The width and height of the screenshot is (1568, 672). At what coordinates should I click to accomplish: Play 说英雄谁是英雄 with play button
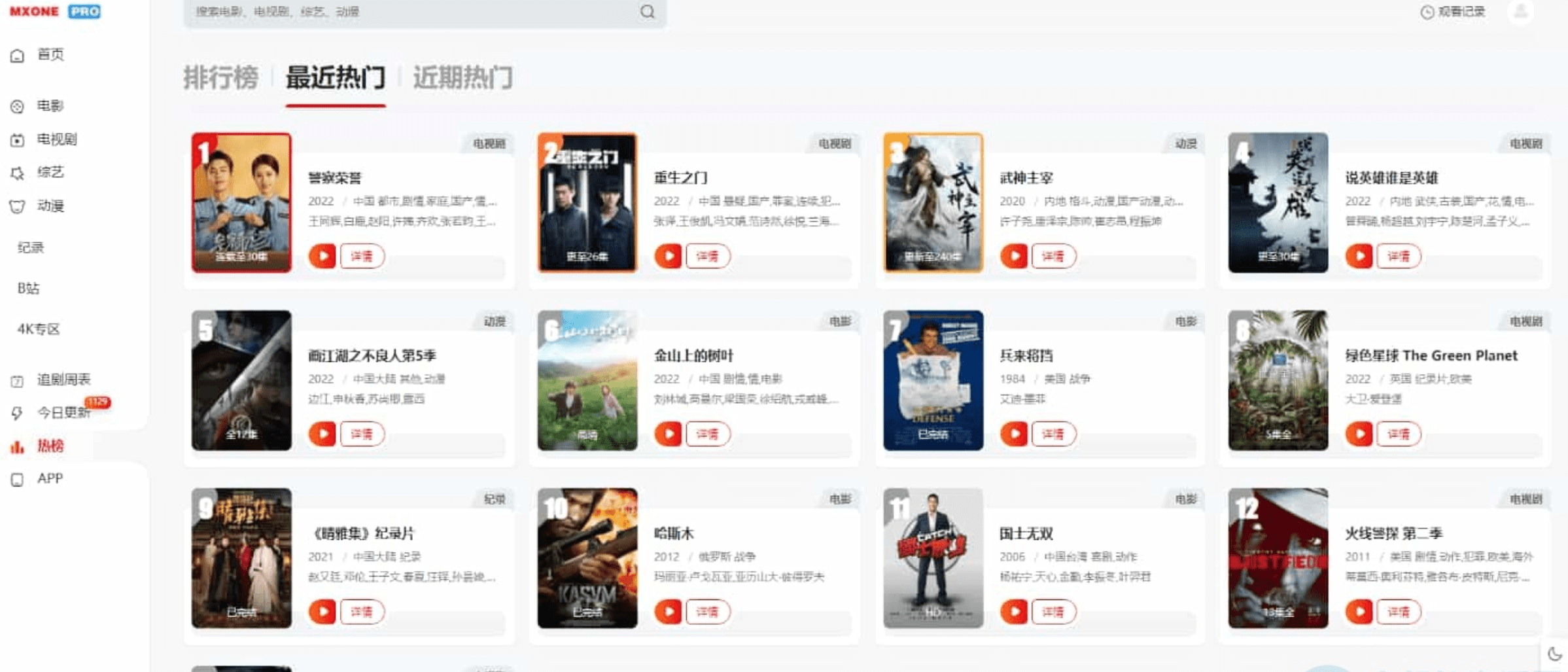(x=1359, y=256)
